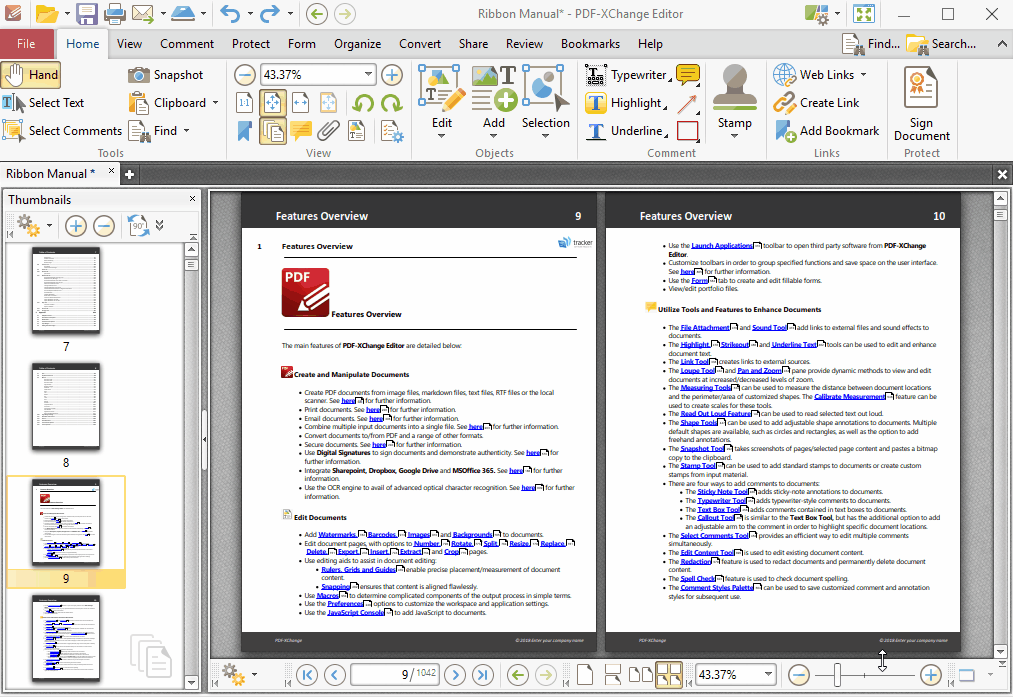Open the Bookmarks ribbon tab
This screenshot has width=1013, height=697.
pos(590,44)
